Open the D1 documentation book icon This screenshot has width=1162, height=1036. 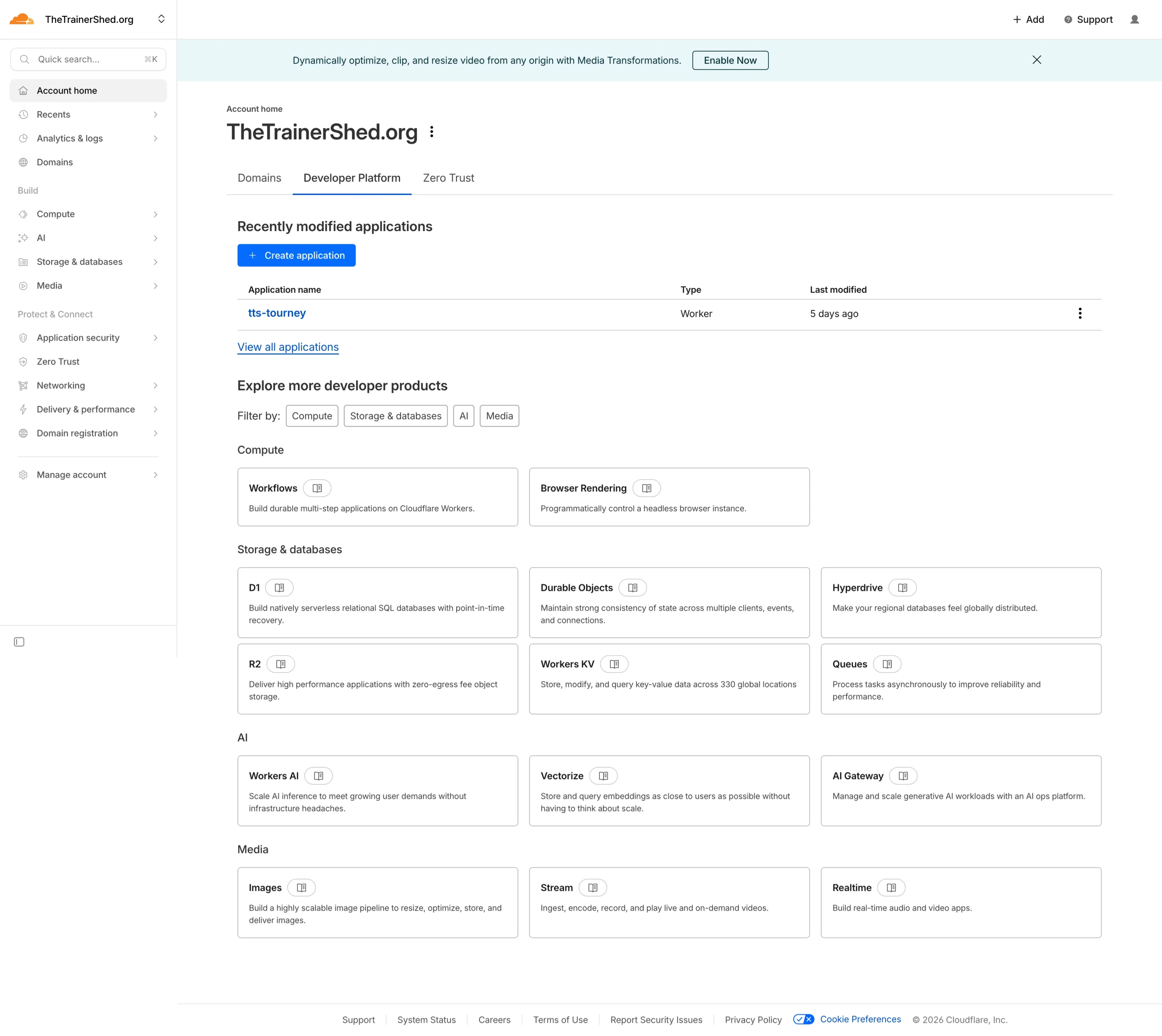pos(279,587)
